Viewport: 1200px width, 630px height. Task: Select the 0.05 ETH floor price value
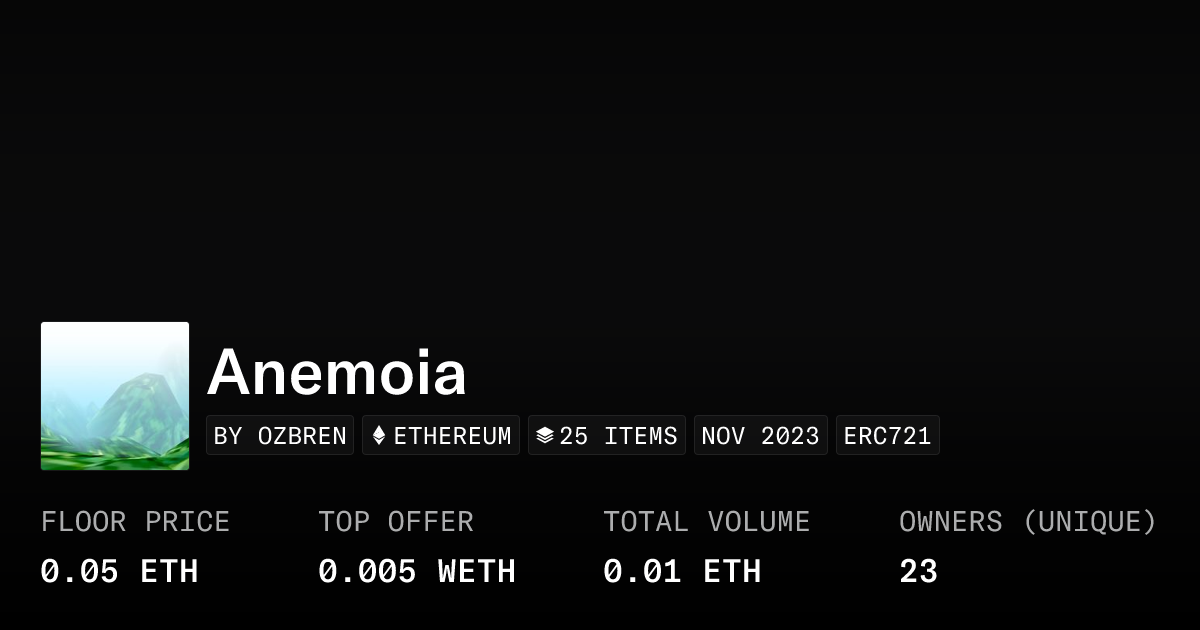tap(119, 572)
